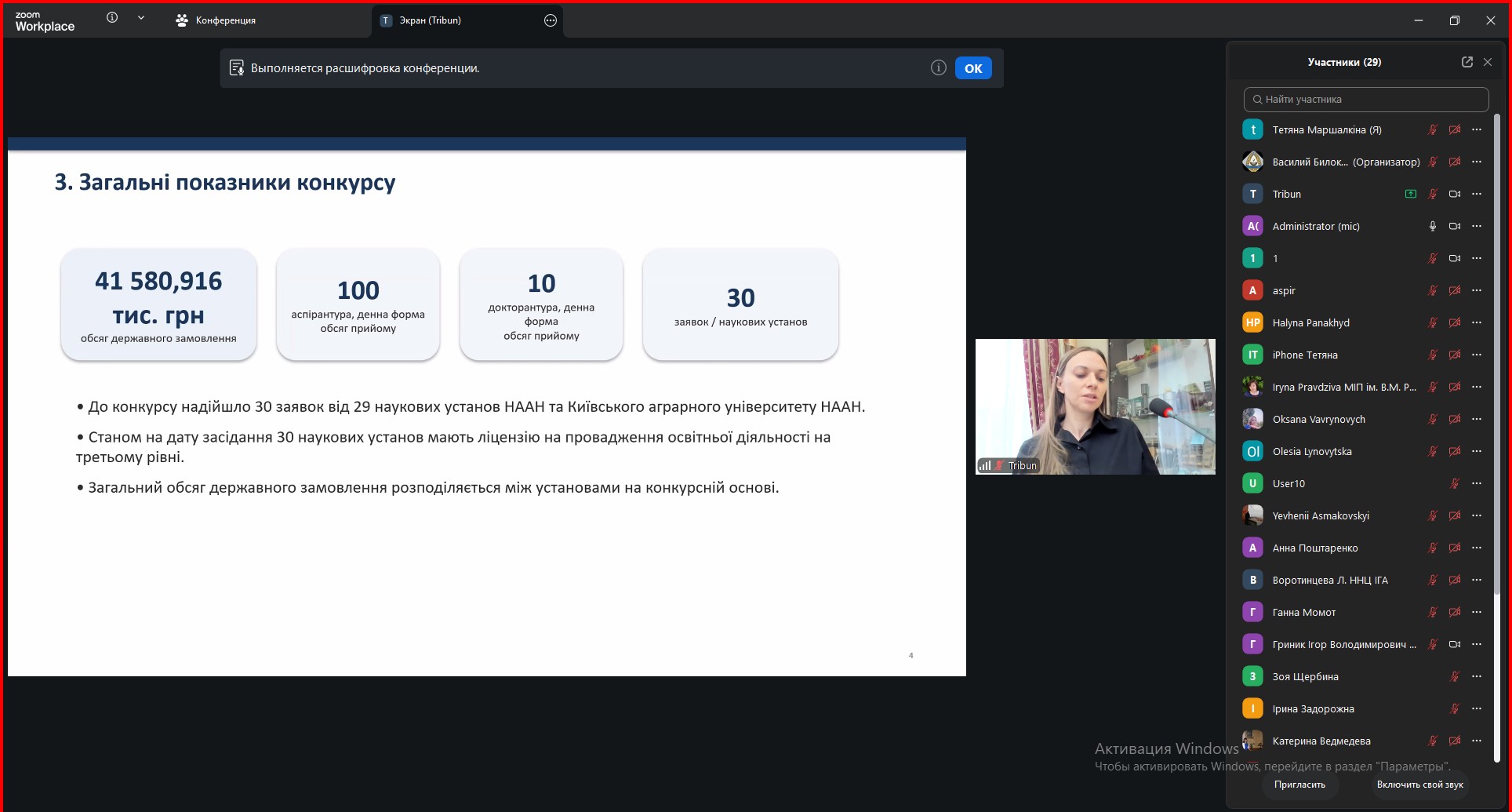1512x812 pixels.
Task: Click the meeting info icon beside Zoom Workplace
Action: 112,18
